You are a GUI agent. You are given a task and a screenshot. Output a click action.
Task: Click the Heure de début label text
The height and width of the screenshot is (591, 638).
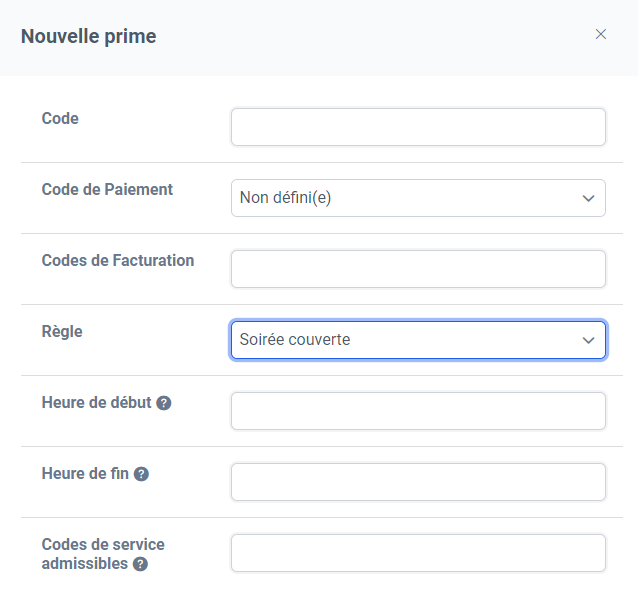(x=96, y=403)
